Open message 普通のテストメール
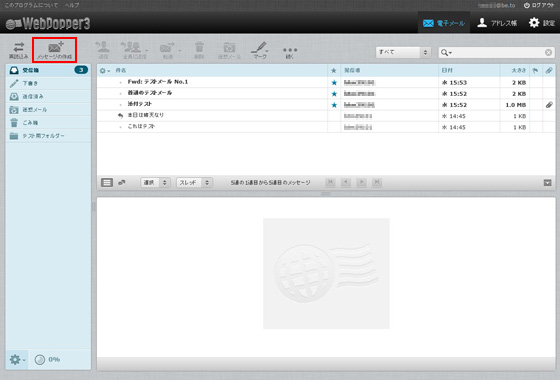560x380 pixels. [x=150, y=93]
